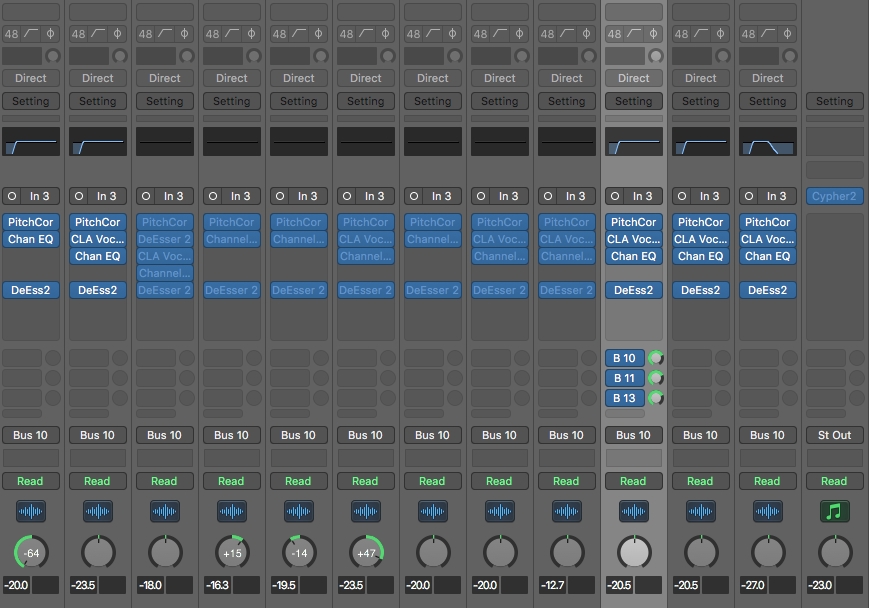Click the blue waveform icon on the first channel
The height and width of the screenshot is (608, 869).
click(31, 511)
